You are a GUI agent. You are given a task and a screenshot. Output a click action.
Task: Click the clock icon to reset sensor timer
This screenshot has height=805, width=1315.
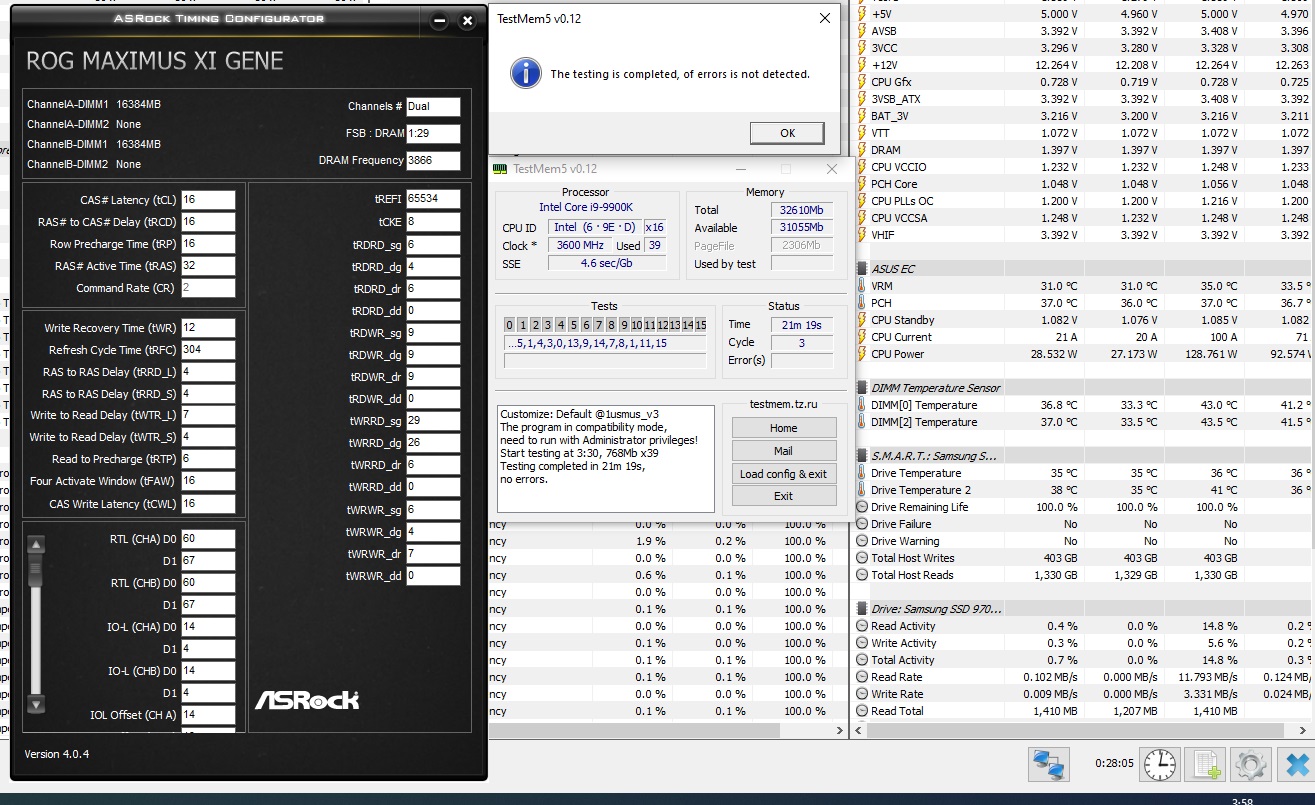click(x=1160, y=765)
